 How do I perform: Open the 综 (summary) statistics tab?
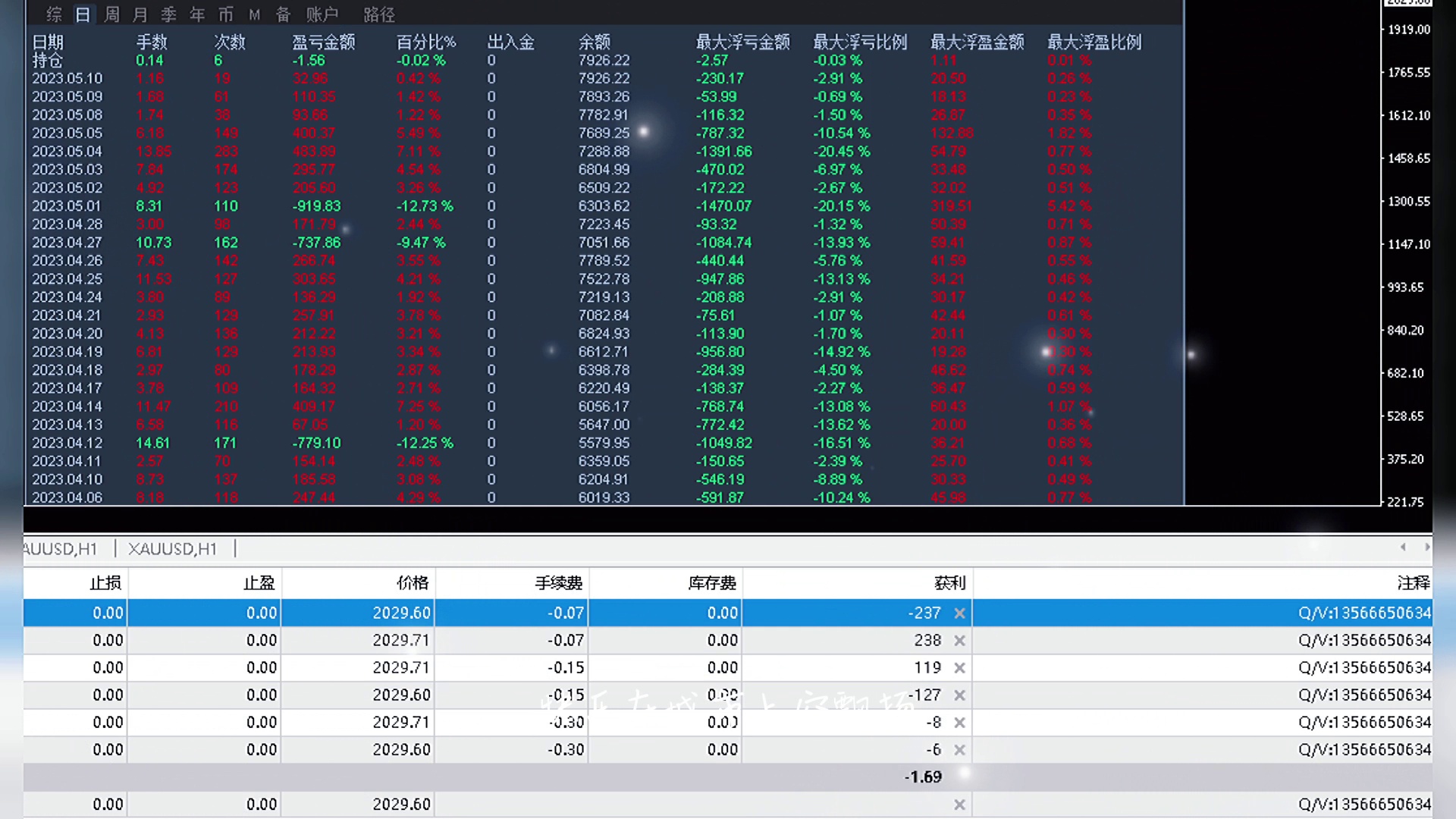pos(54,14)
